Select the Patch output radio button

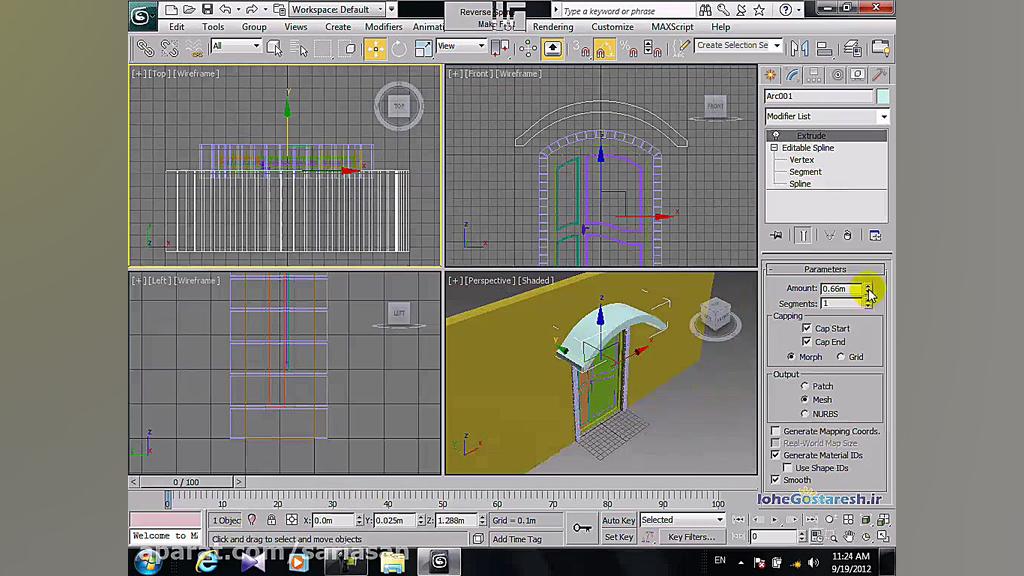click(805, 386)
